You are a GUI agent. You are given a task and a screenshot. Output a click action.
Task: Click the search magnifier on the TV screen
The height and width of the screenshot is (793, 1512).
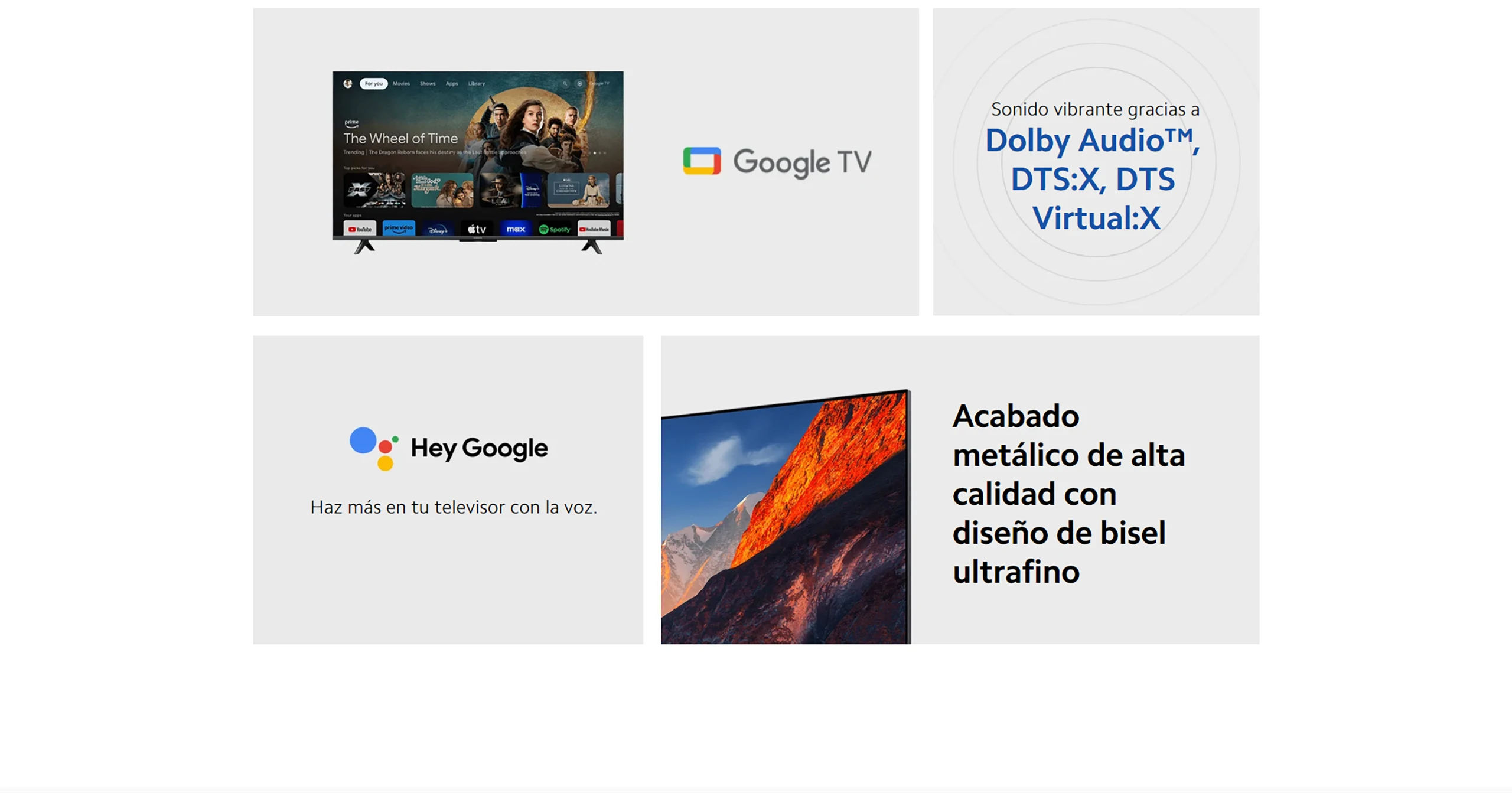(x=565, y=84)
